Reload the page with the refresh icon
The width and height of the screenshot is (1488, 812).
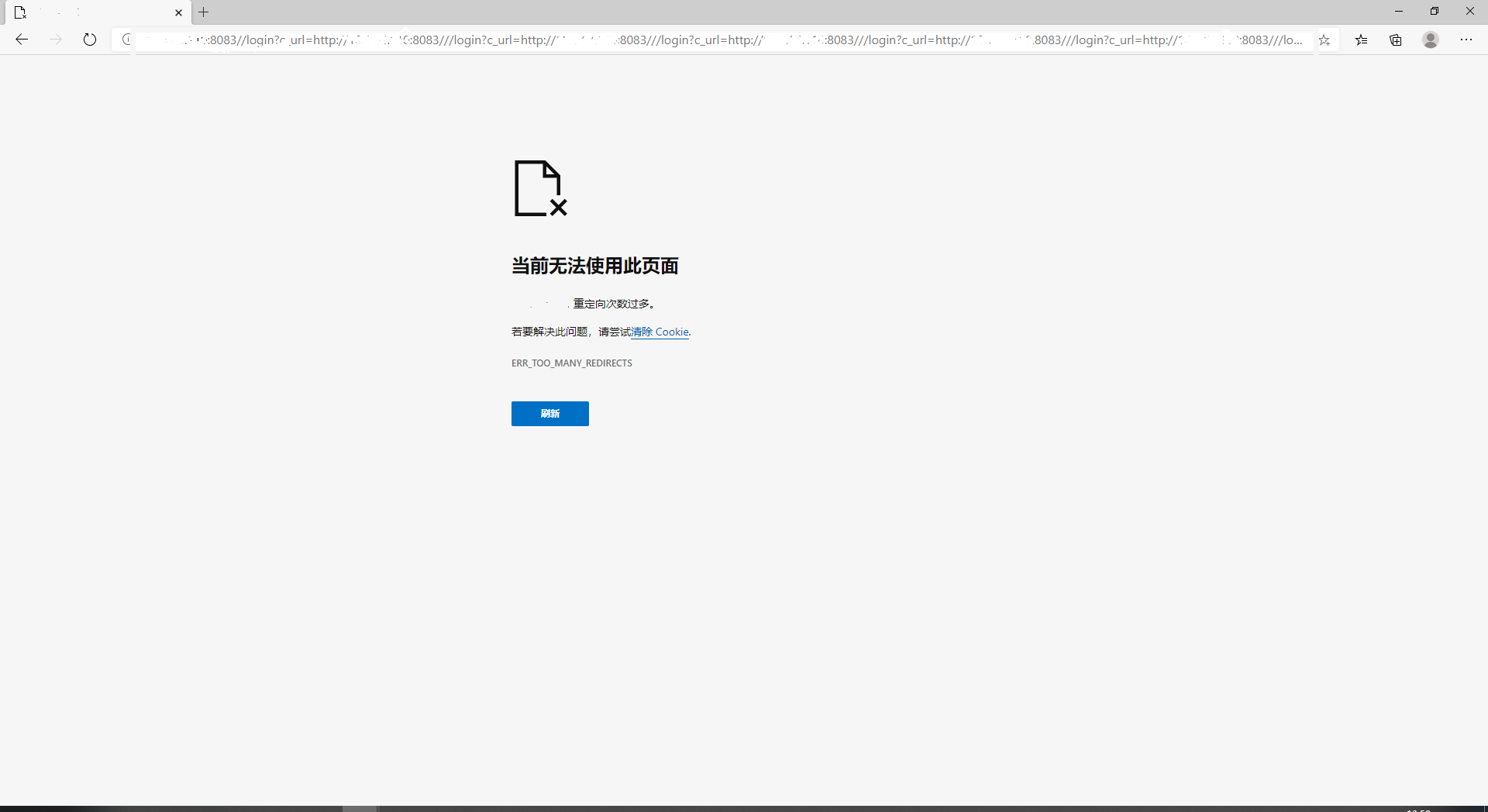pyautogui.click(x=90, y=40)
